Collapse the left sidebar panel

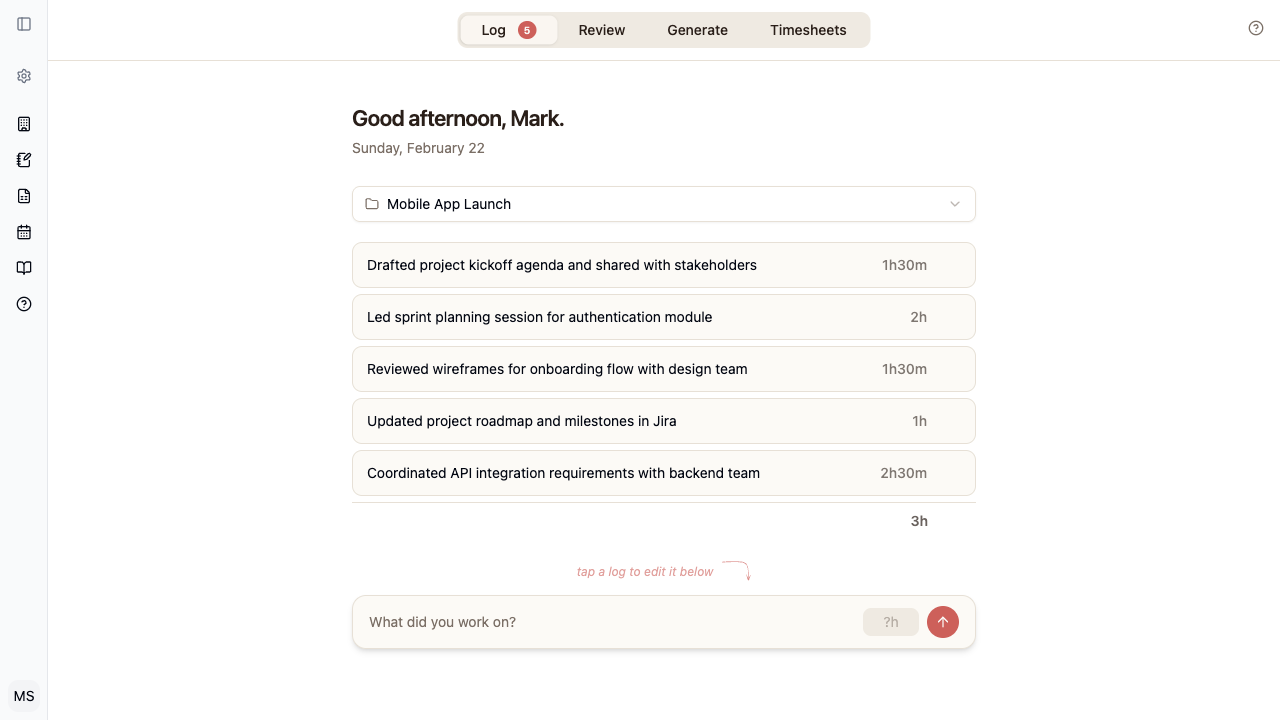[x=24, y=24]
